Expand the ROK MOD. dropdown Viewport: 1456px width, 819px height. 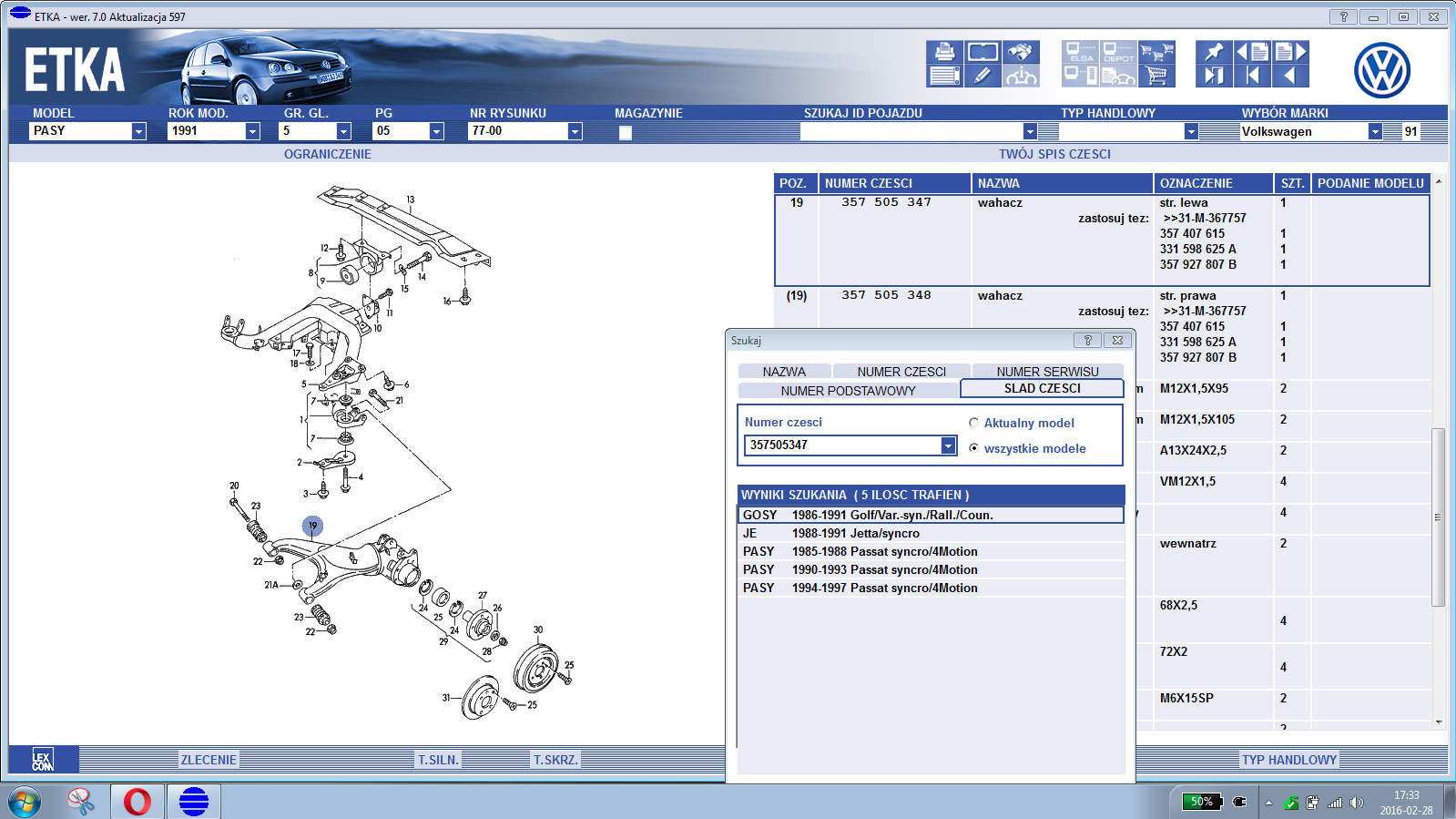pos(252,131)
